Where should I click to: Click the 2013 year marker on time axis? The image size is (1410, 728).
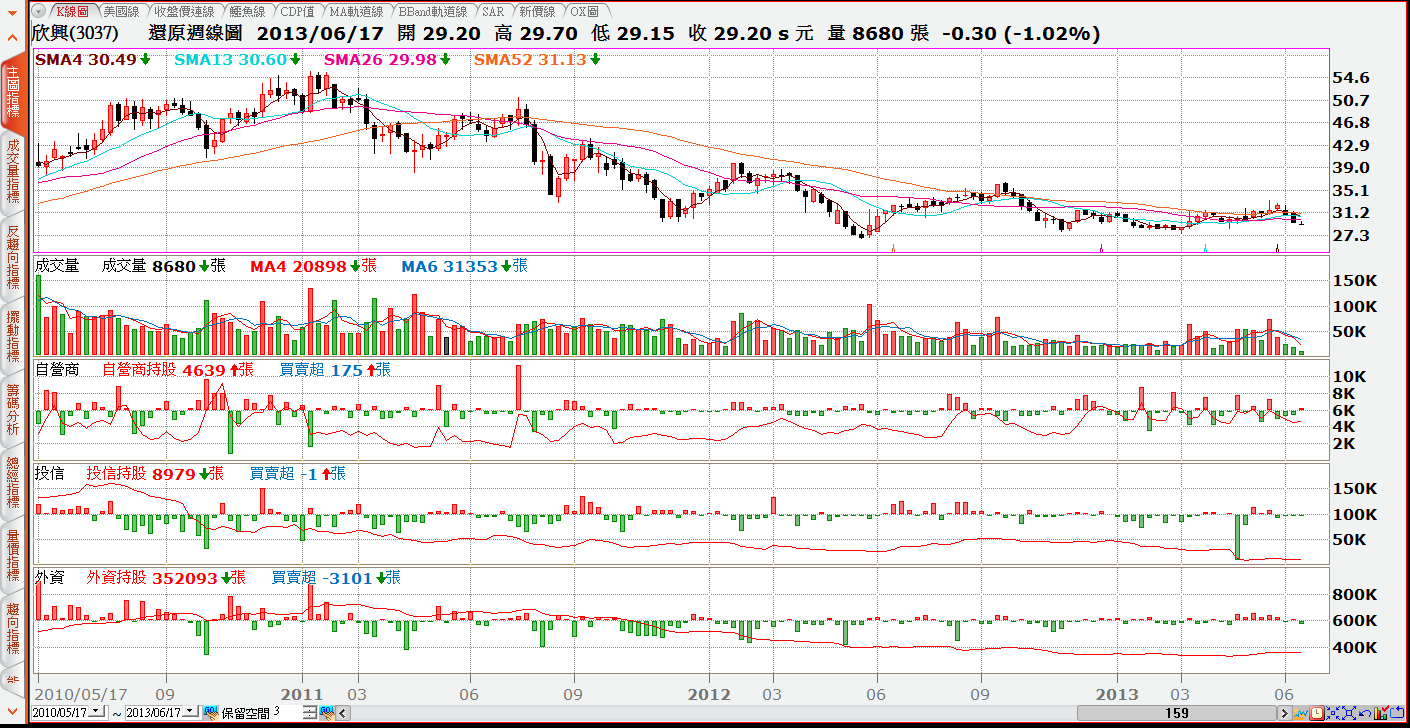1117,694
